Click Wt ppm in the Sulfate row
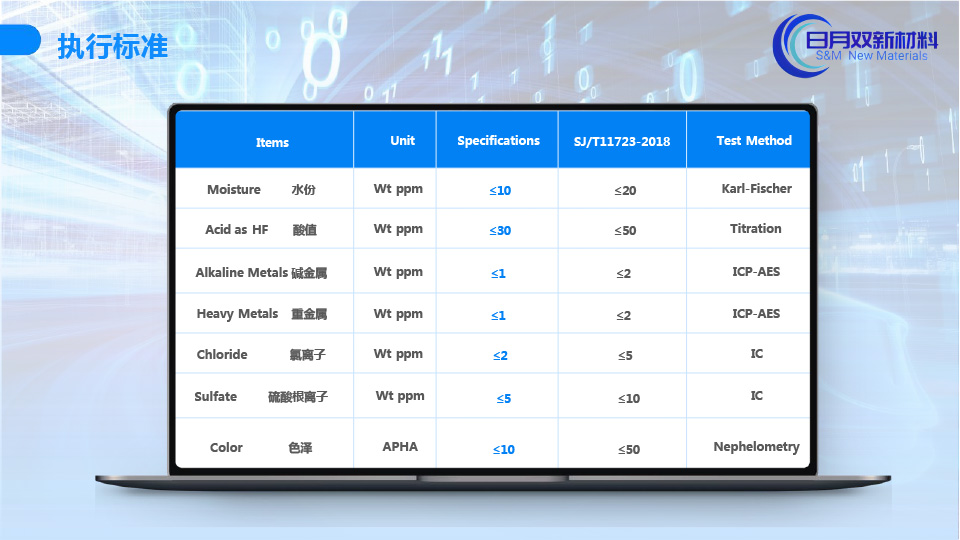Screen dimensions: 960x540 400,396
